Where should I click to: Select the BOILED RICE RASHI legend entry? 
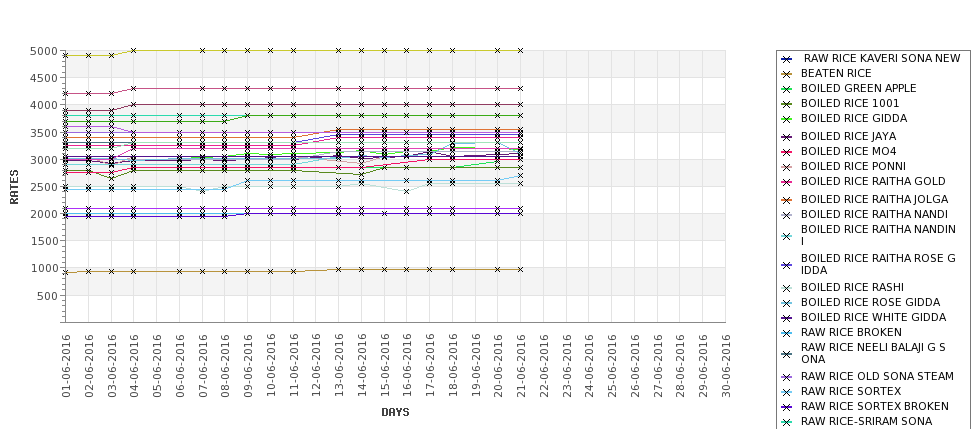[x=852, y=287]
